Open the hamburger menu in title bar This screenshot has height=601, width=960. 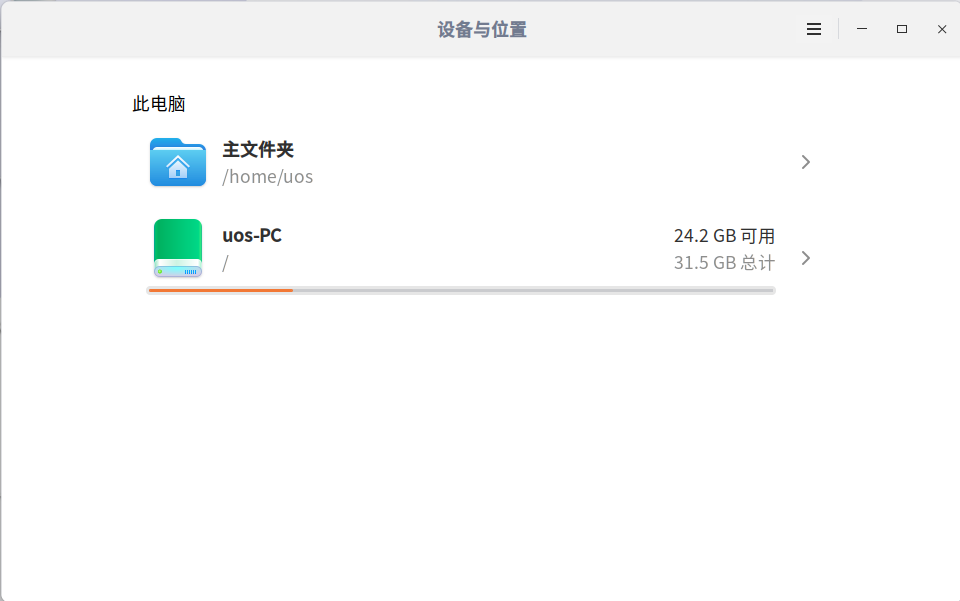[x=814, y=29]
